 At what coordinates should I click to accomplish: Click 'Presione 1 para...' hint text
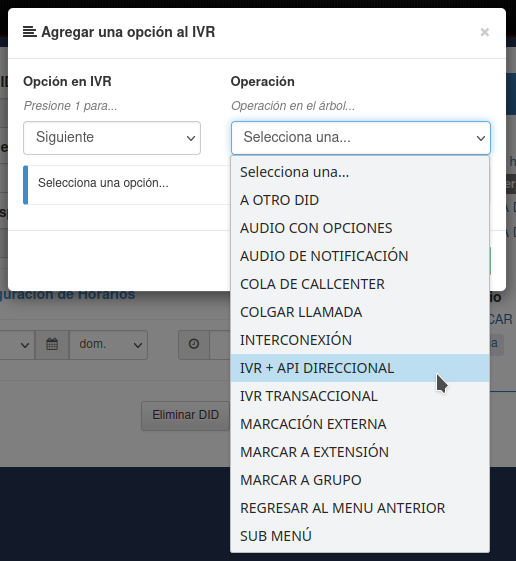[70, 106]
